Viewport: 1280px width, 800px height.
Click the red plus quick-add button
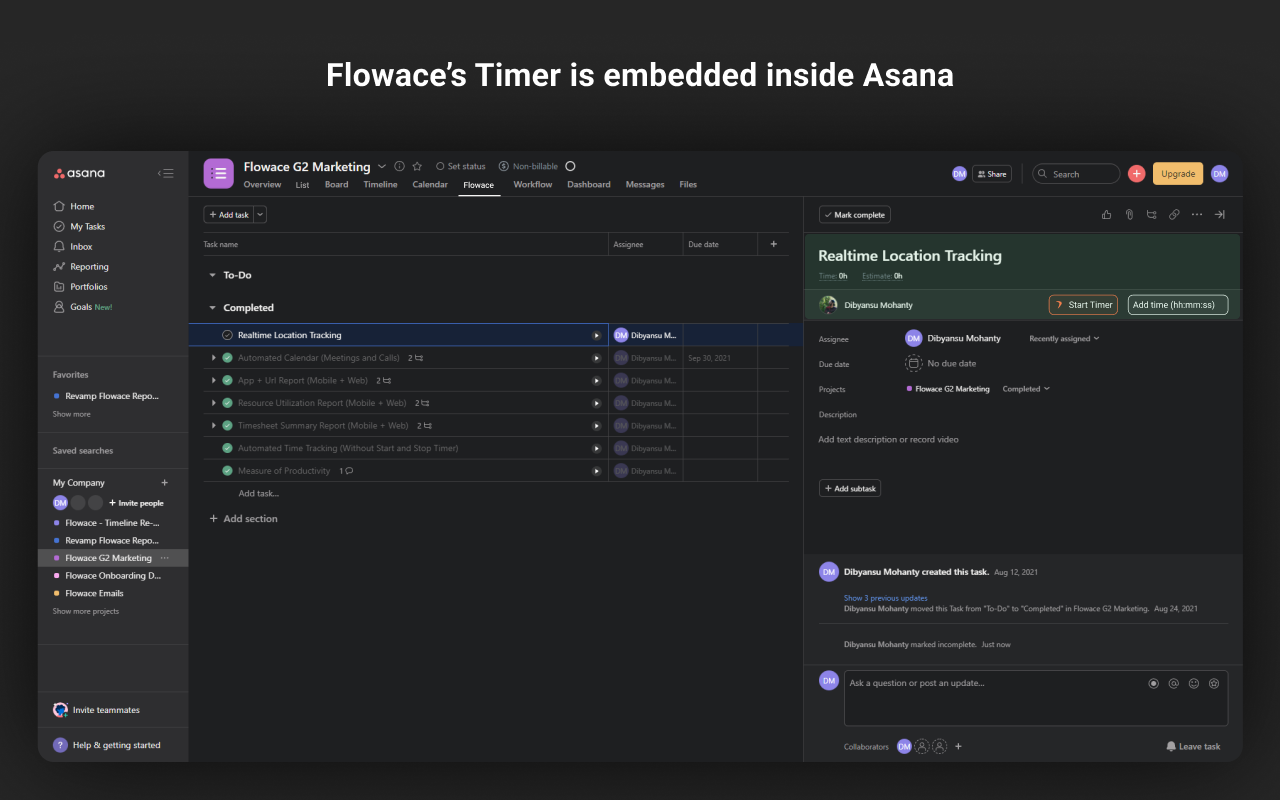coord(1136,174)
